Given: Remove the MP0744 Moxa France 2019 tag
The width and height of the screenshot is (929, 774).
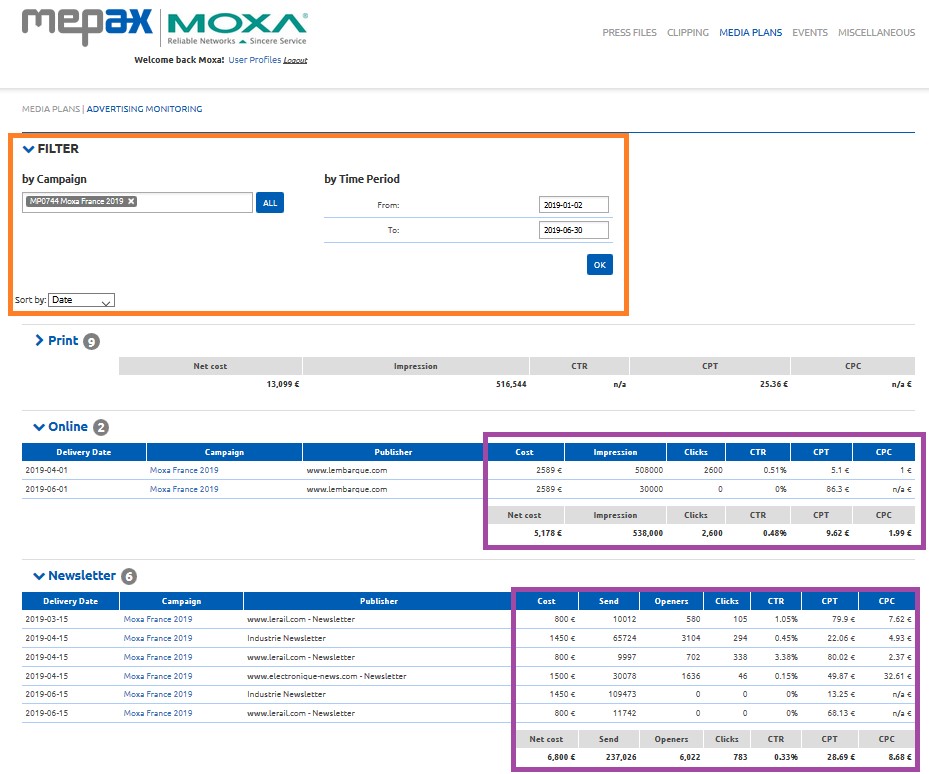Looking at the screenshot, I should [x=131, y=201].
